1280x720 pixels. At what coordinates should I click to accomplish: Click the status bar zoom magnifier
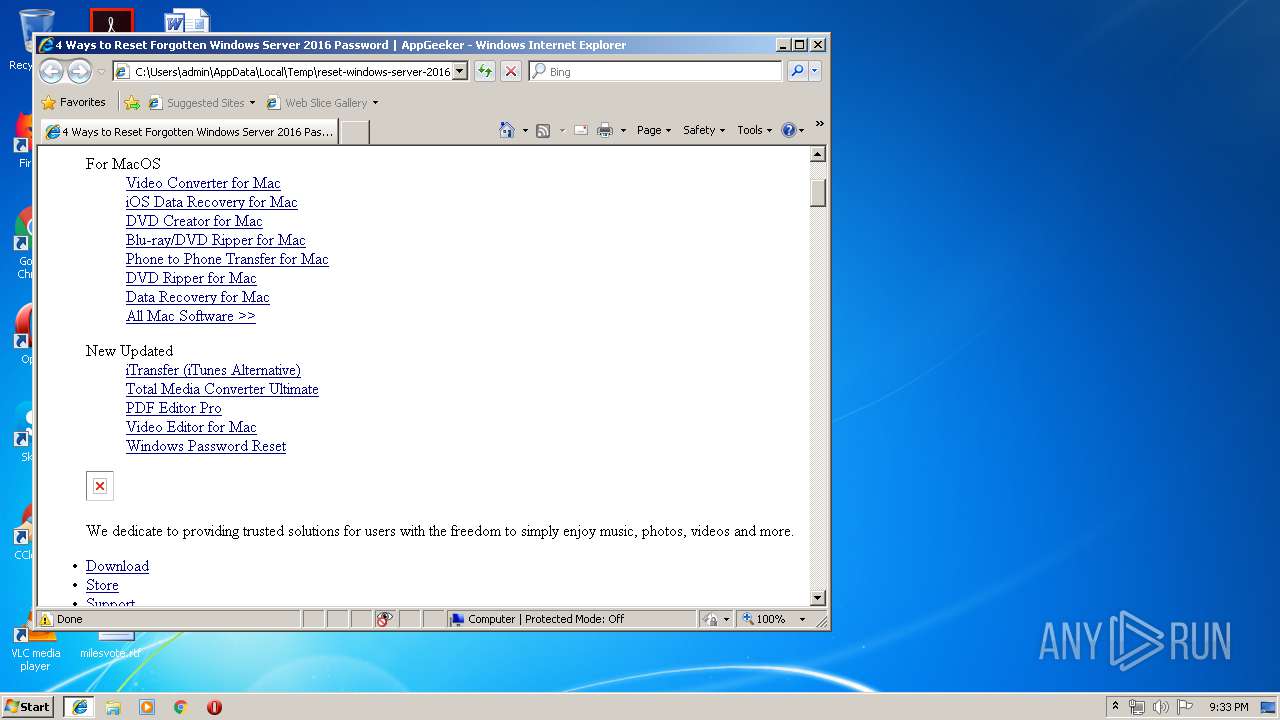(747, 619)
